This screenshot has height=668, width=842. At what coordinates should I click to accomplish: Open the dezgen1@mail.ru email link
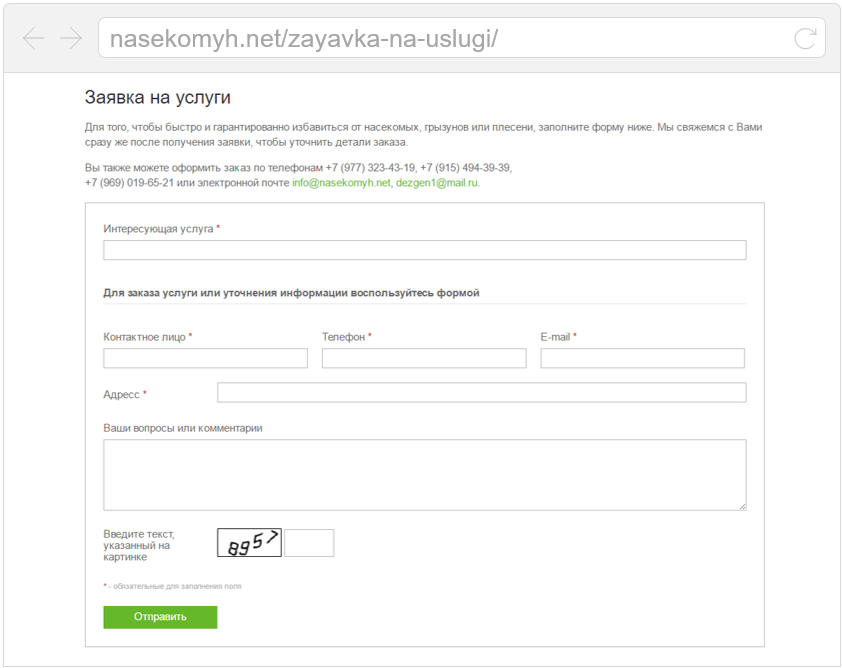coord(437,183)
